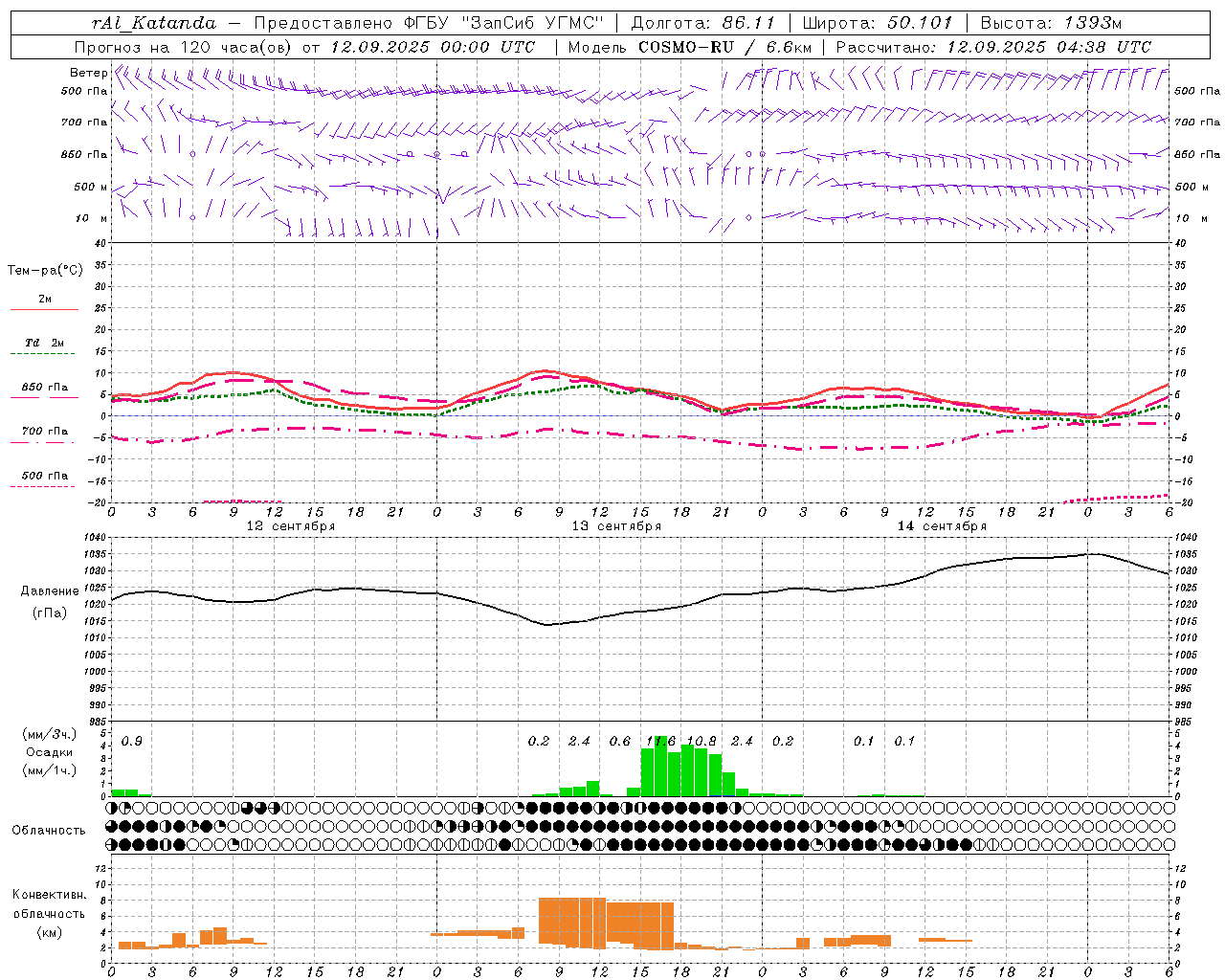Click the Осадки panel label
Screen dimensions: 1225x980
click(50, 752)
